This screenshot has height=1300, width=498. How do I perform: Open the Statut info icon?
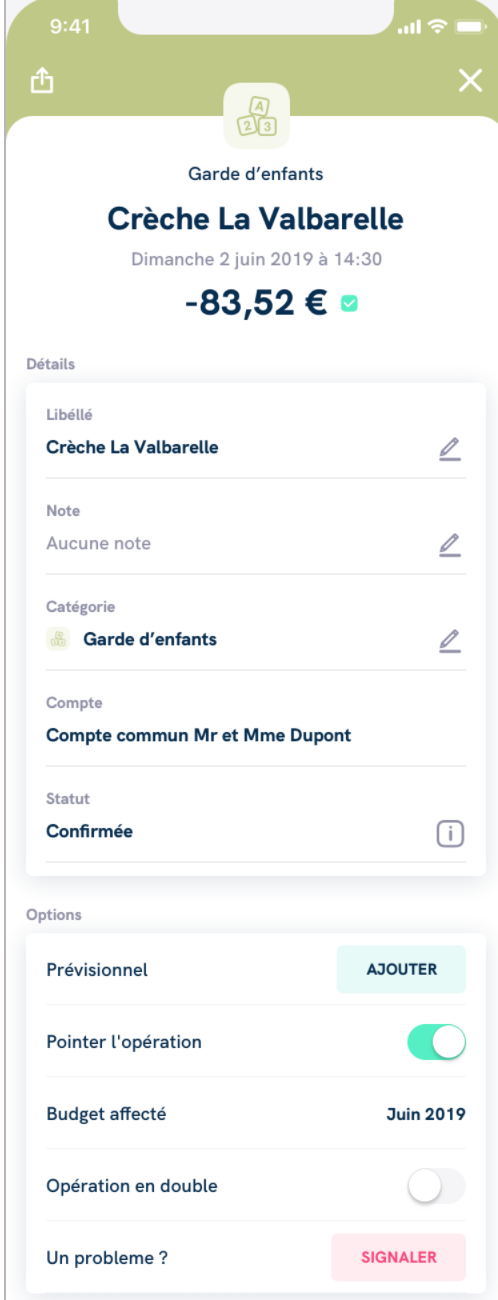(451, 832)
